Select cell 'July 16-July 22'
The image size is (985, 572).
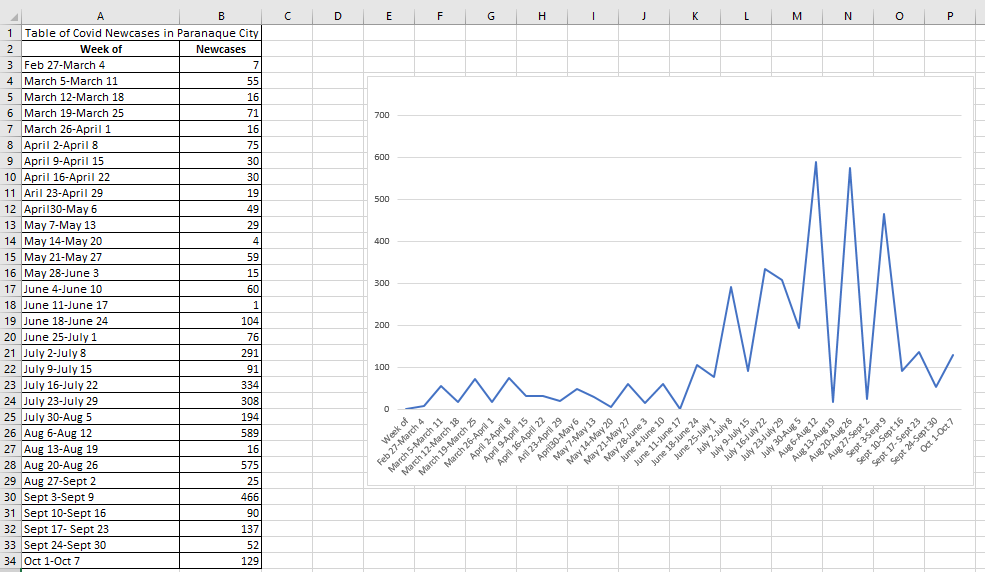click(x=101, y=385)
